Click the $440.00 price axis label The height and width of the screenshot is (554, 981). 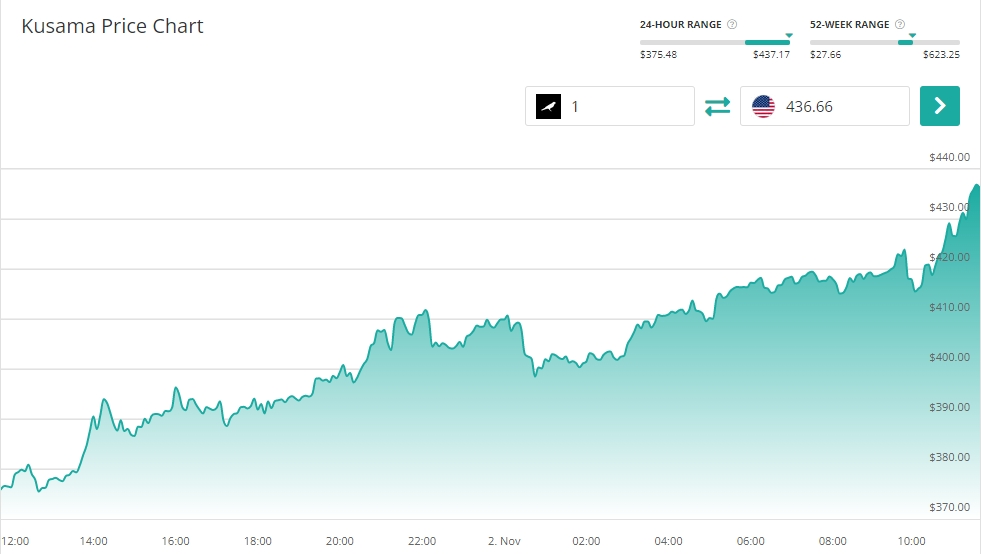point(949,157)
